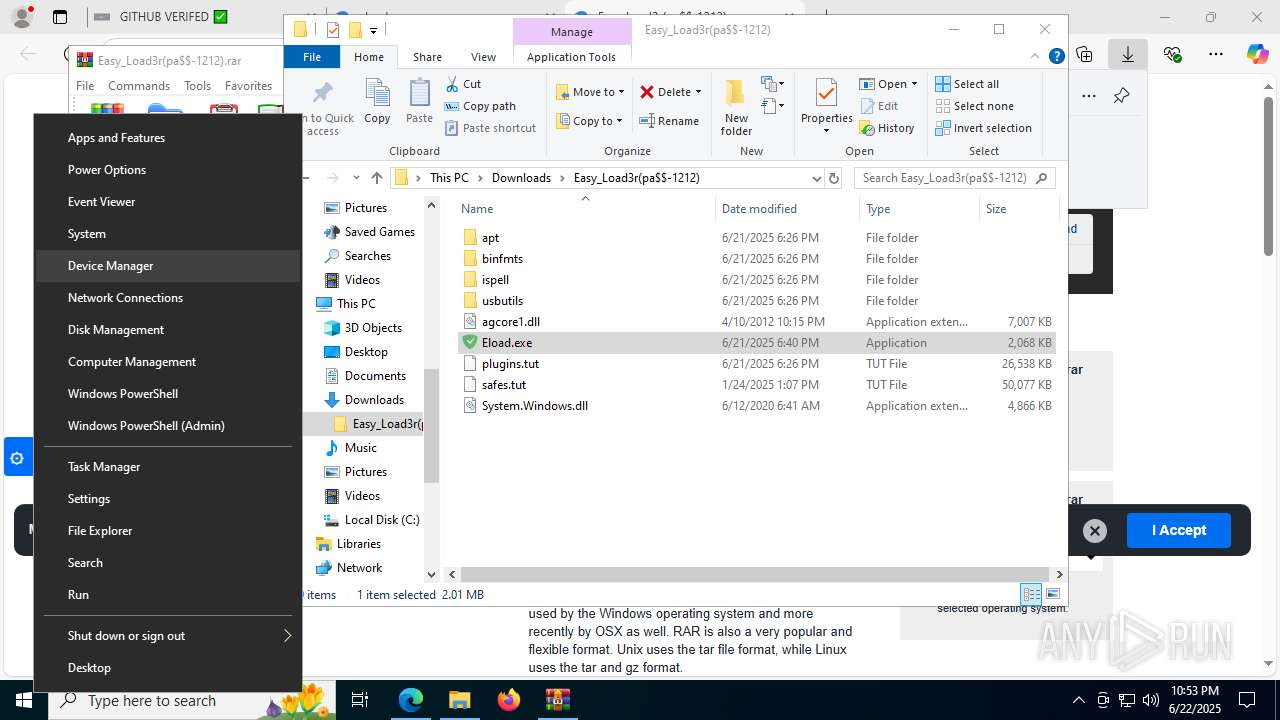This screenshot has width=1280, height=720.
Task: Switch to large icons view button
Action: pos(1052,594)
